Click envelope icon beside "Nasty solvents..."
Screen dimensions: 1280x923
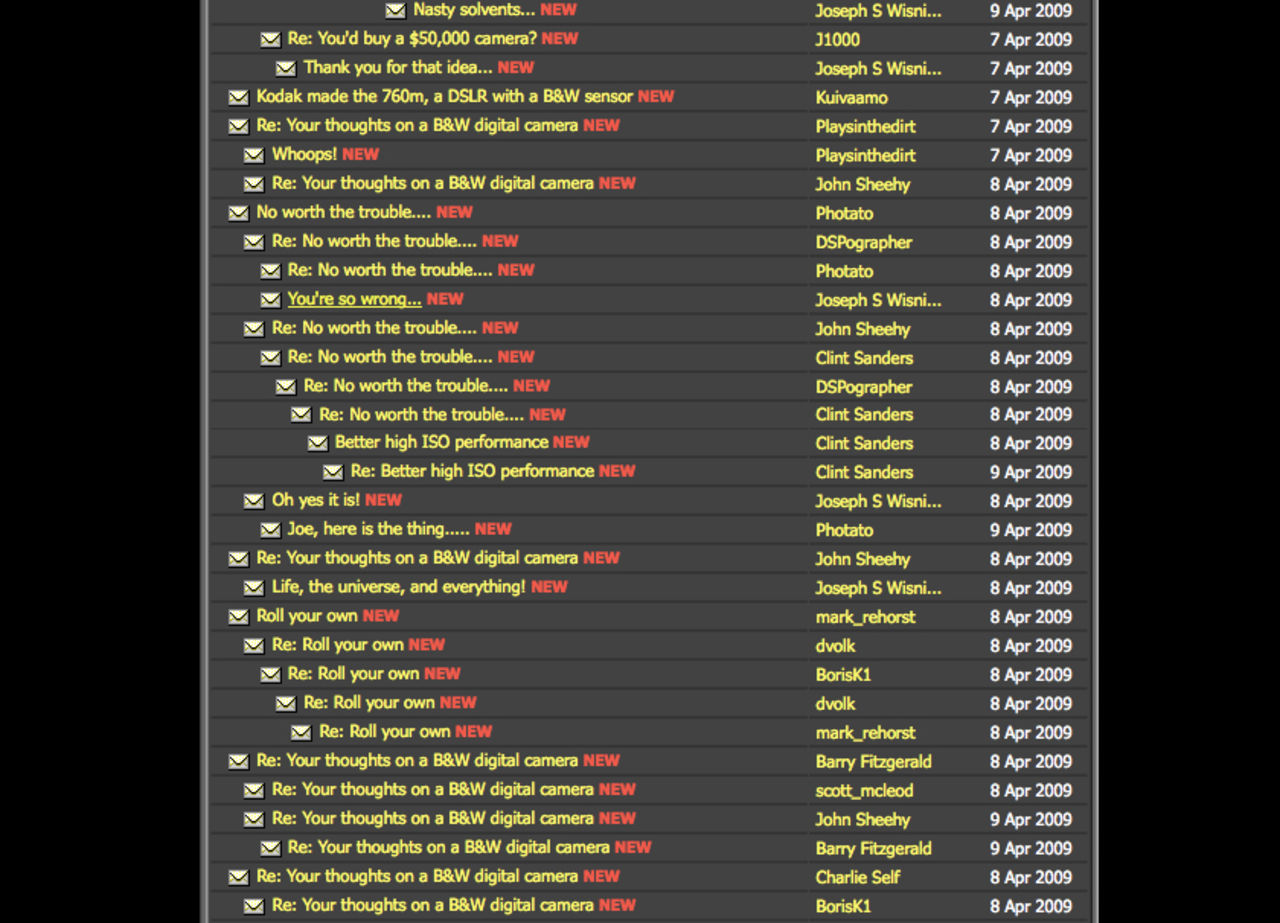coord(396,10)
